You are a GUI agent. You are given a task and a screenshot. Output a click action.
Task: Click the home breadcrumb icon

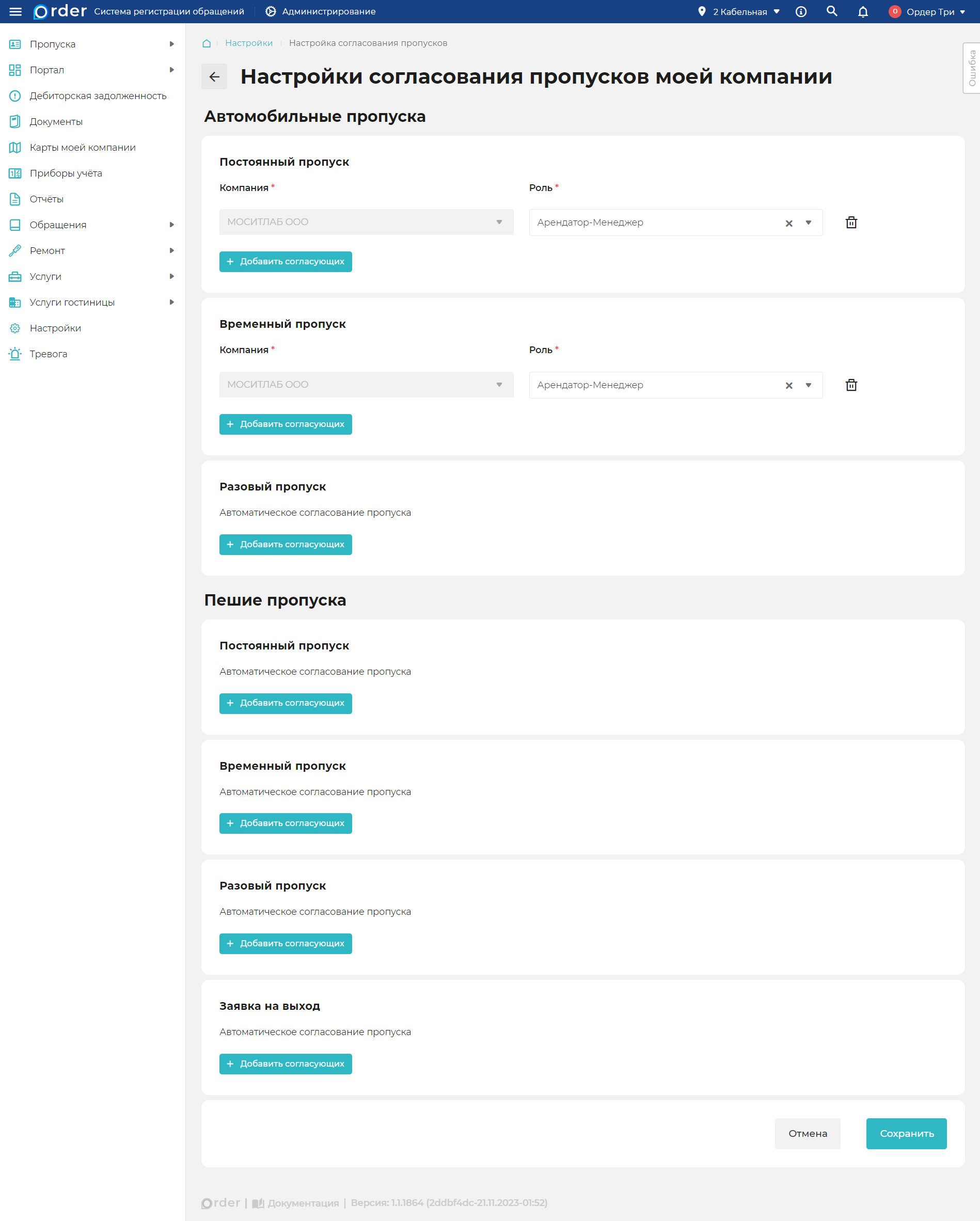tap(207, 43)
